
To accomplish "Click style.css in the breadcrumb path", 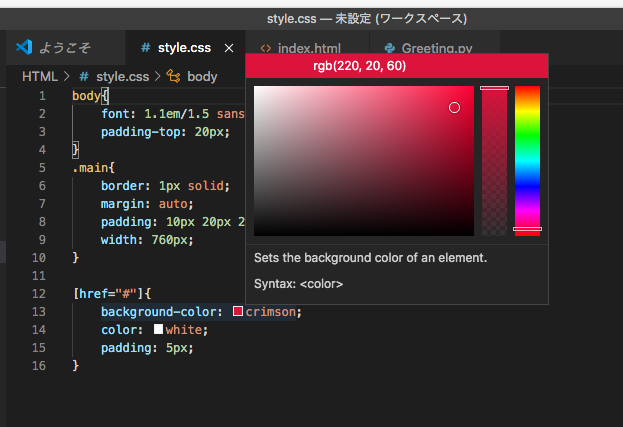I will (x=122, y=76).
